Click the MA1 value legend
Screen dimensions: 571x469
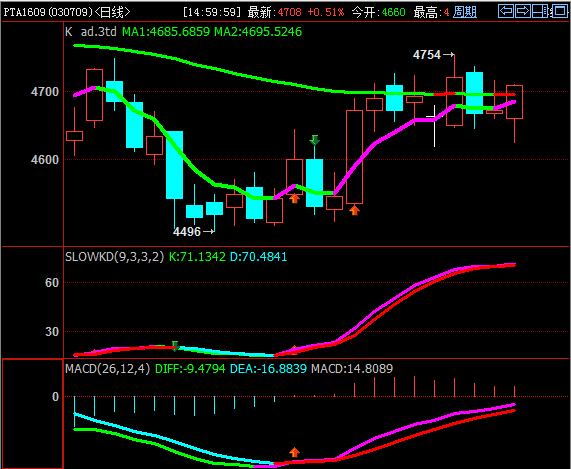pos(166,32)
